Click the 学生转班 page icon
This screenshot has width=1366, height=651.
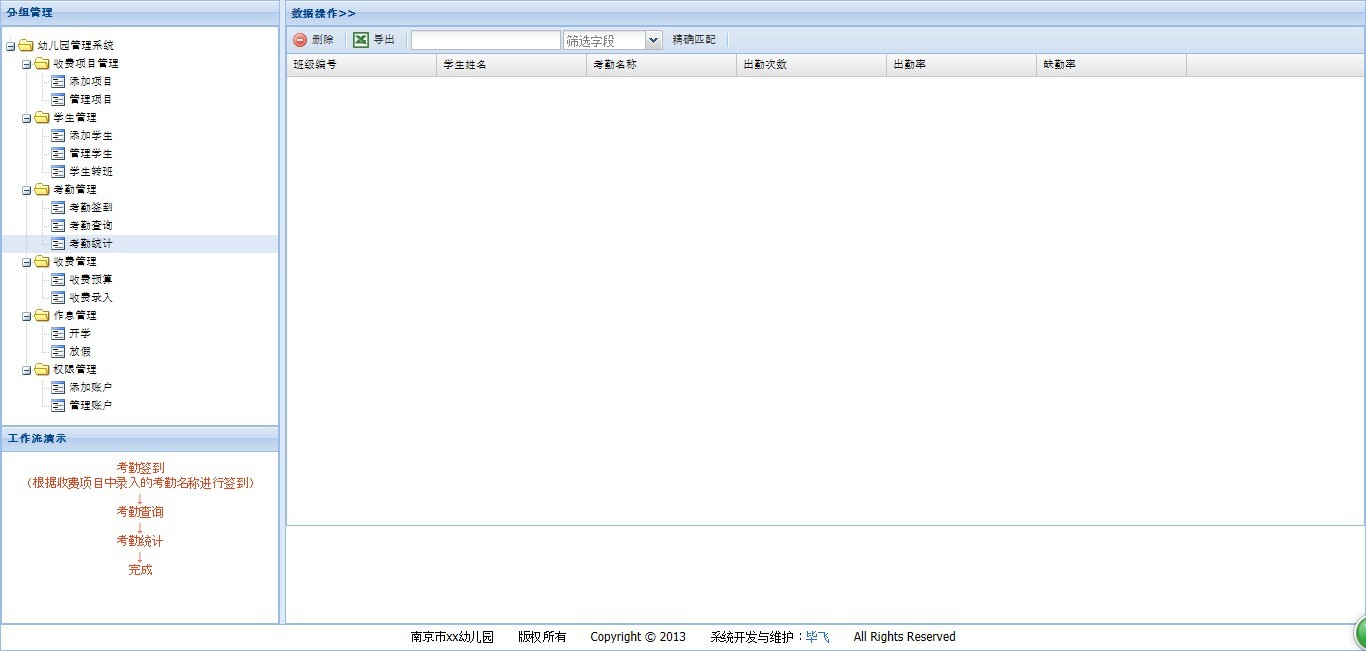pyautogui.click(x=58, y=171)
